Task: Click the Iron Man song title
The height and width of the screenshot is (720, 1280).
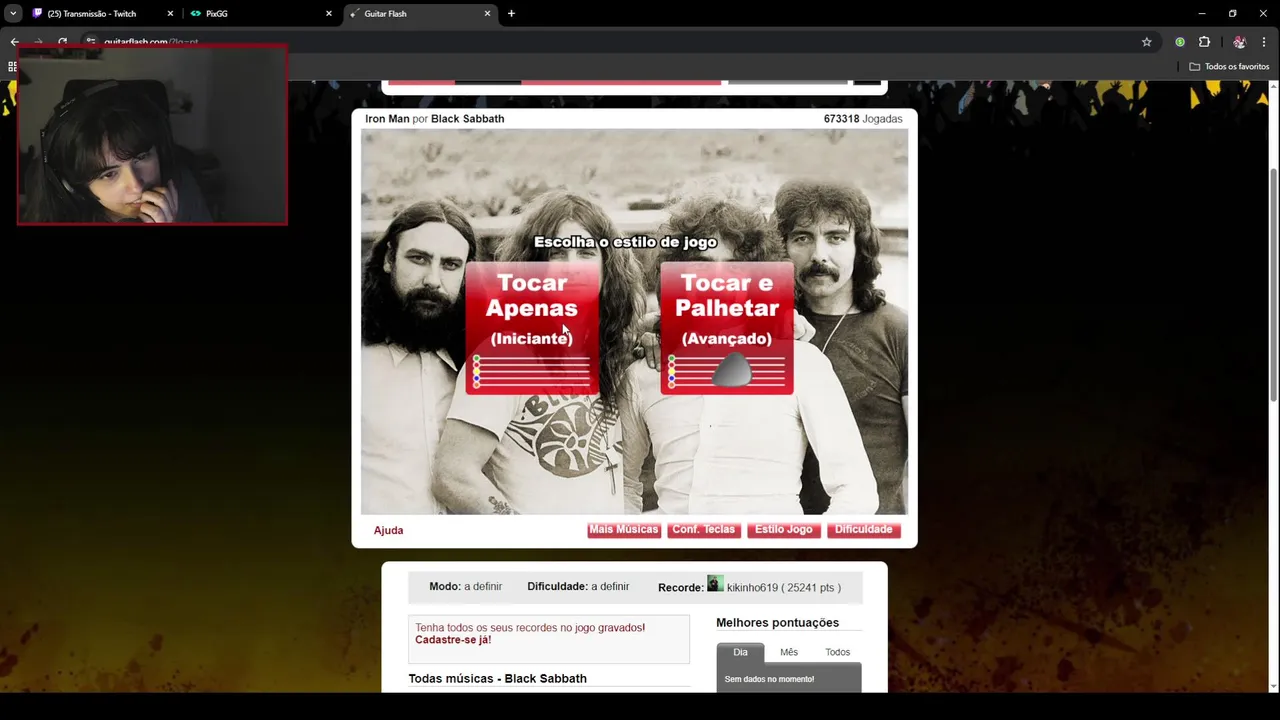Action: tap(387, 119)
